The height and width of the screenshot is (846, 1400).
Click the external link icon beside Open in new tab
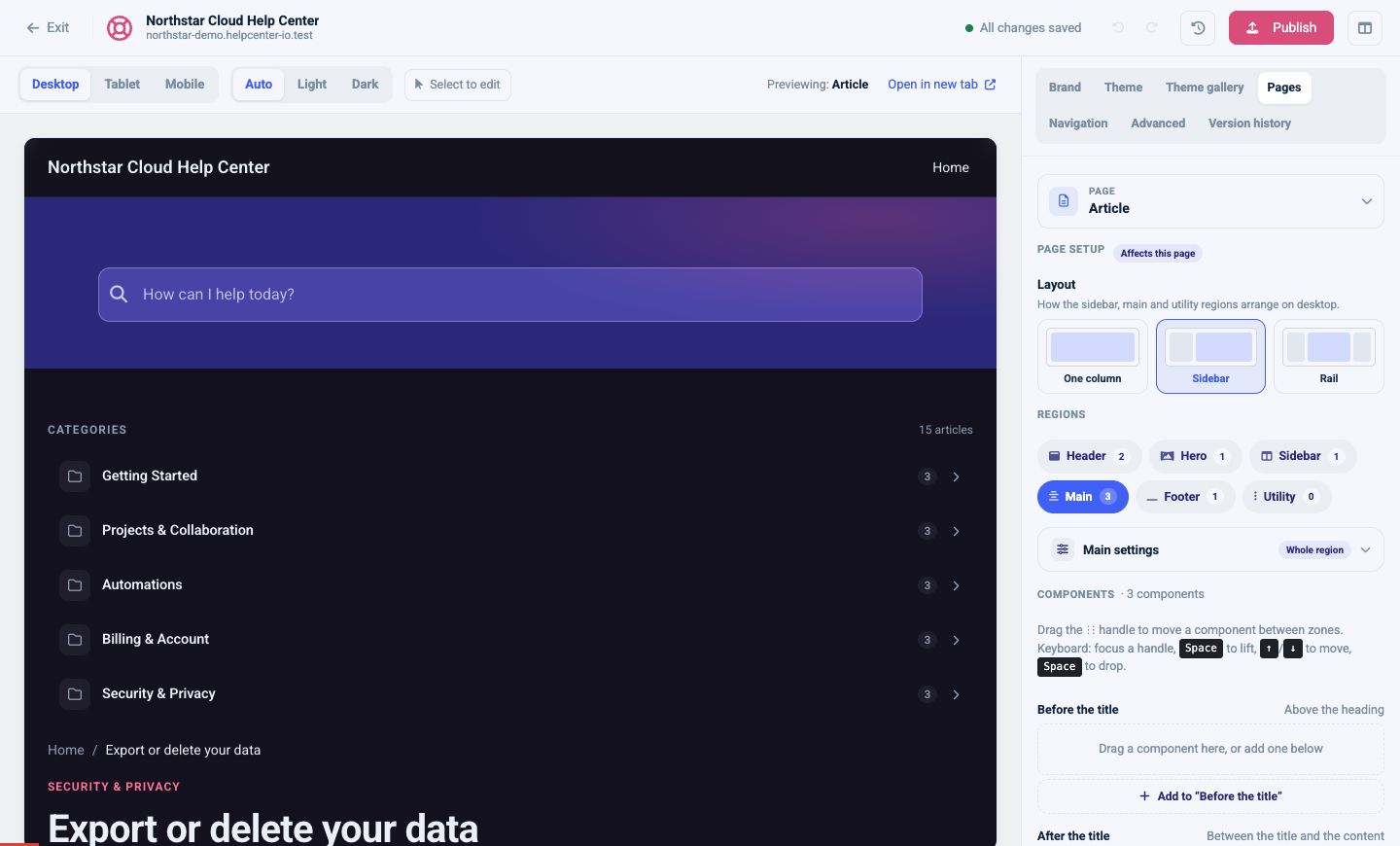990,85
